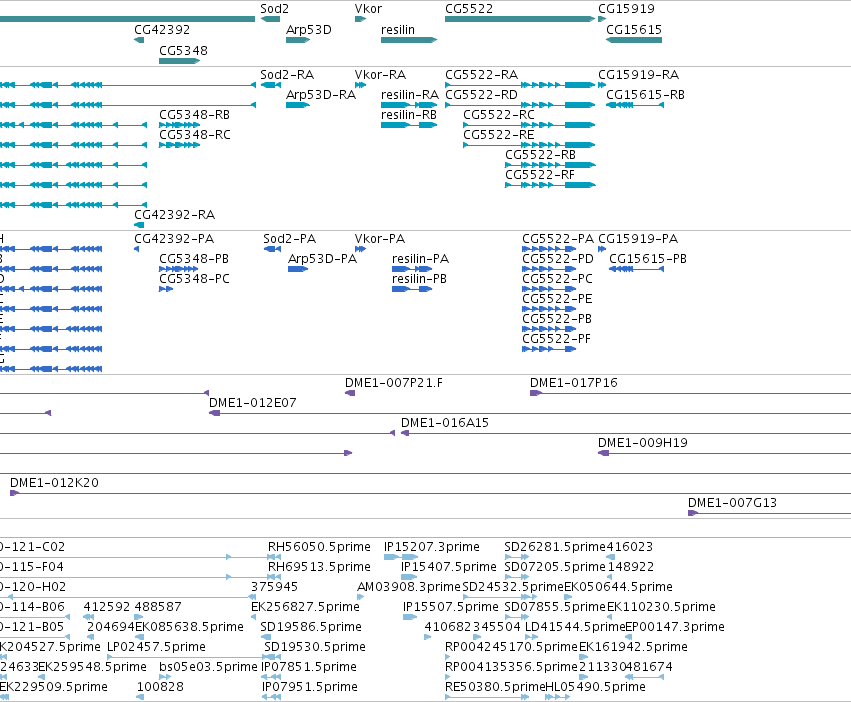Click the Vkor-PA protein label

379,238
